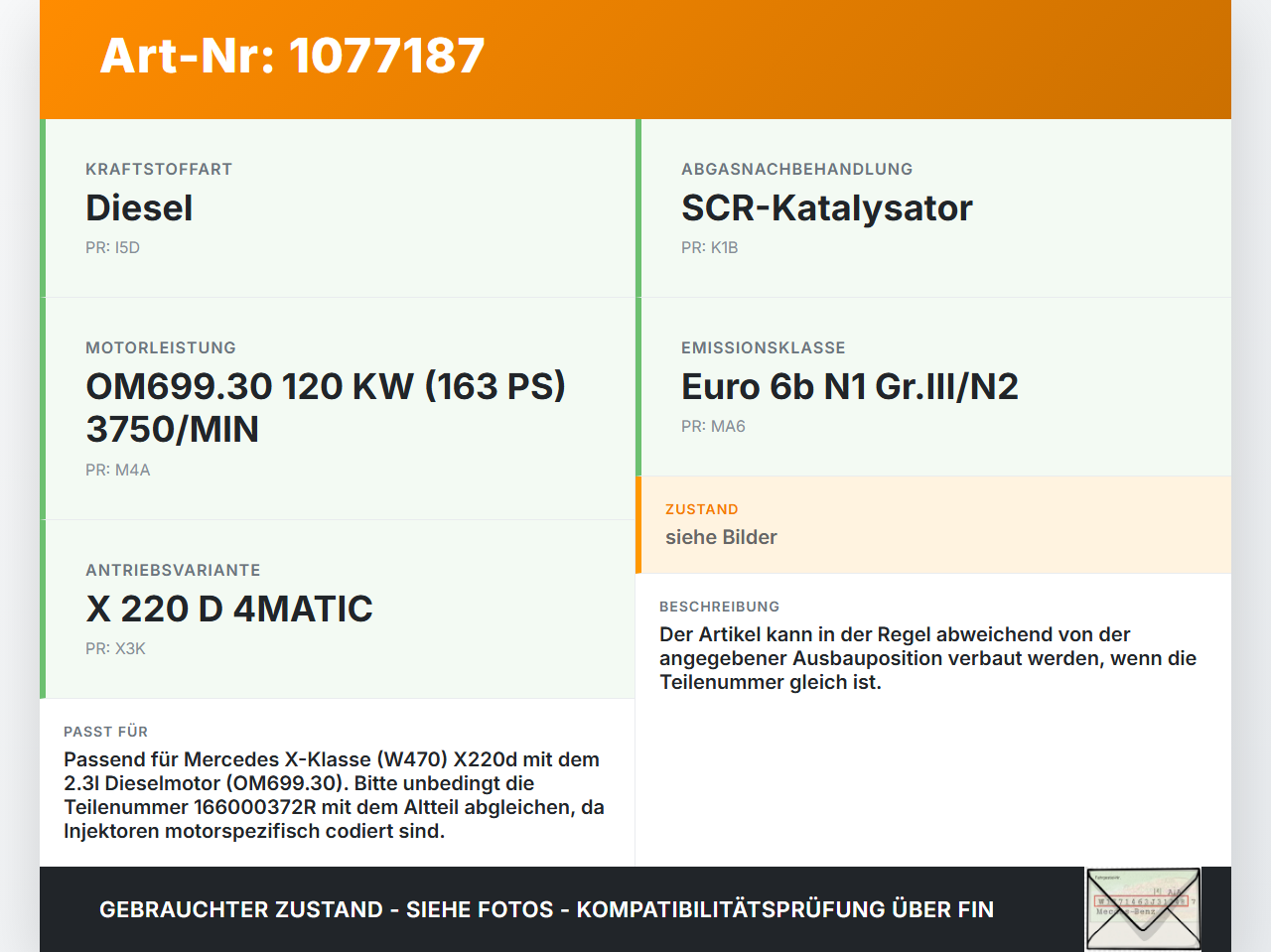Select the Euro 6b N1 Gr.III/N2 value
The image size is (1271, 952).
(850, 386)
